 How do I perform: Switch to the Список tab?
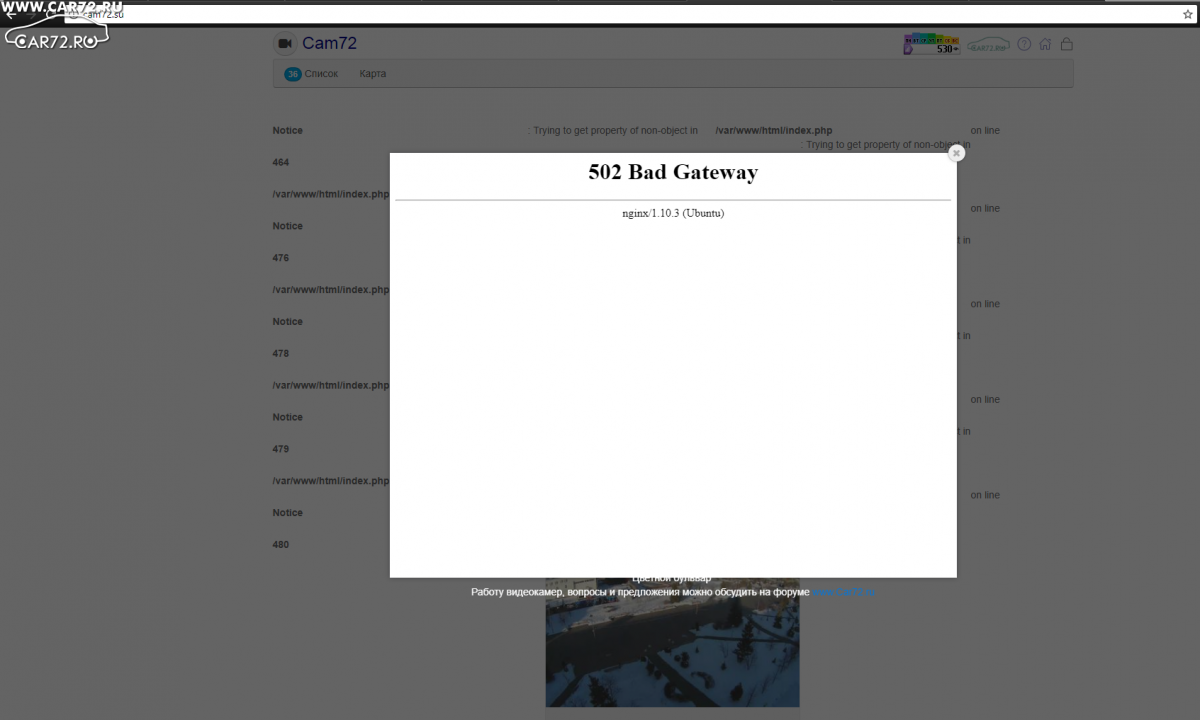click(x=321, y=74)
